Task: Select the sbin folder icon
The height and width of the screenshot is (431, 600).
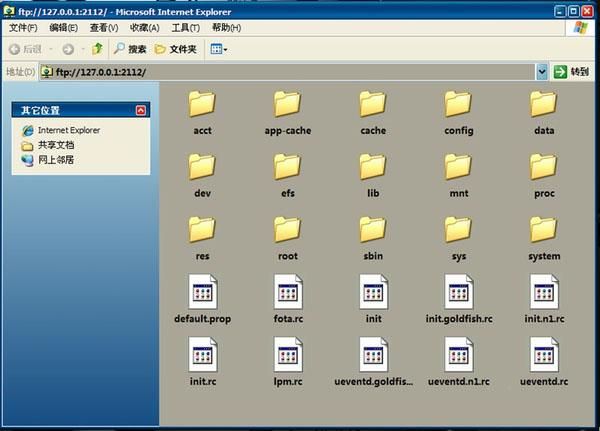Action: pyautogui.click(x=373, y=229)
